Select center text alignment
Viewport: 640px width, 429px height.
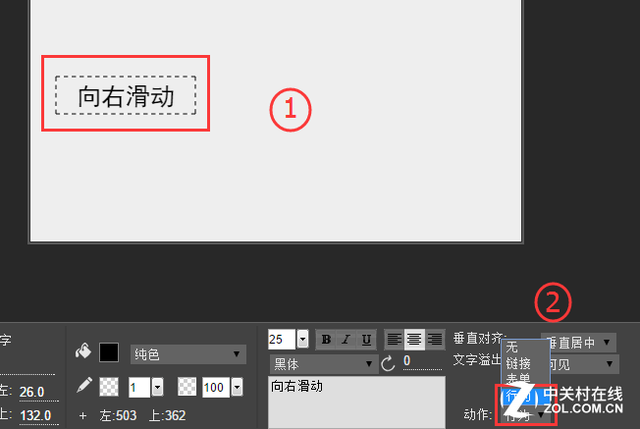414,340
